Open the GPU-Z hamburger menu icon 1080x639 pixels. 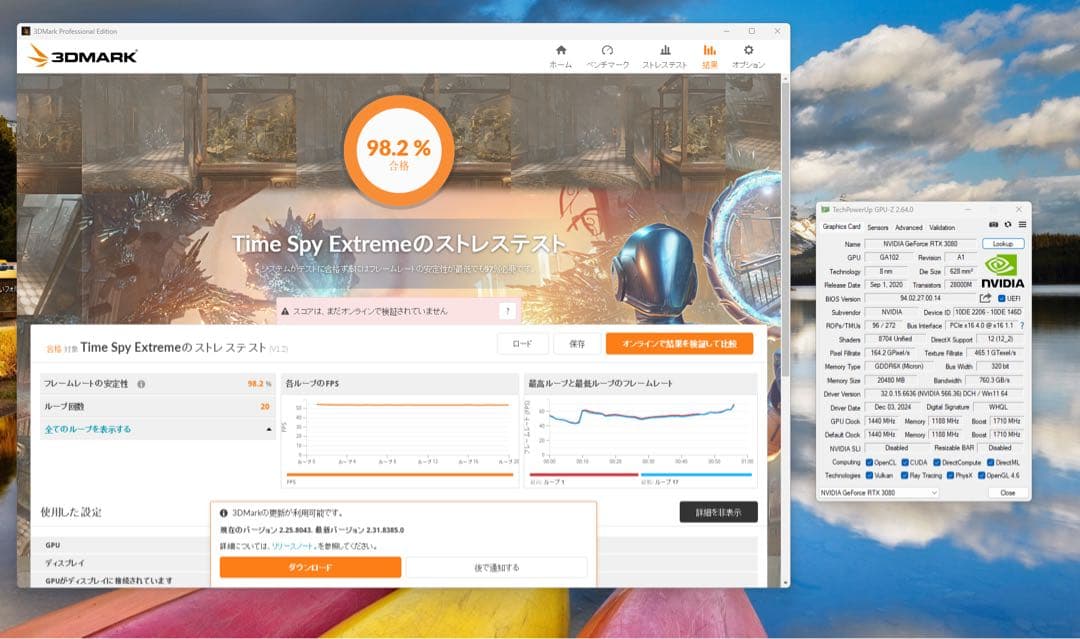pos(1022,225)
